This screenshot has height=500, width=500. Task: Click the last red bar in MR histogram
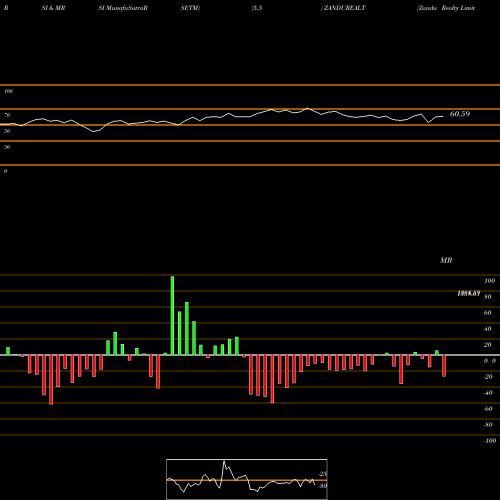(444, 366)
